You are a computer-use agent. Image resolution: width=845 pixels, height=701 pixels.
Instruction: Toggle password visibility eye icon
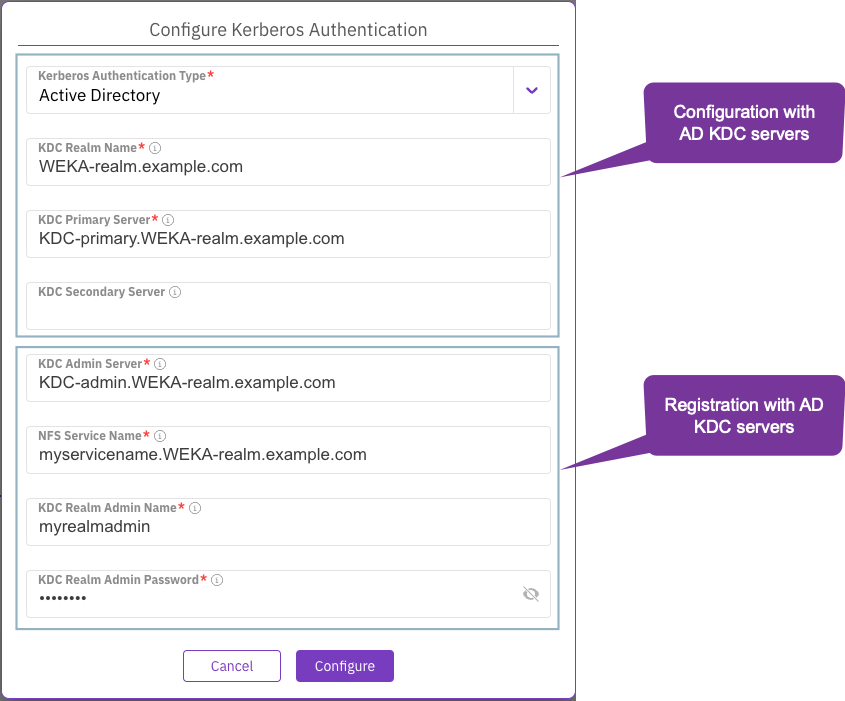tap(531, 594)
